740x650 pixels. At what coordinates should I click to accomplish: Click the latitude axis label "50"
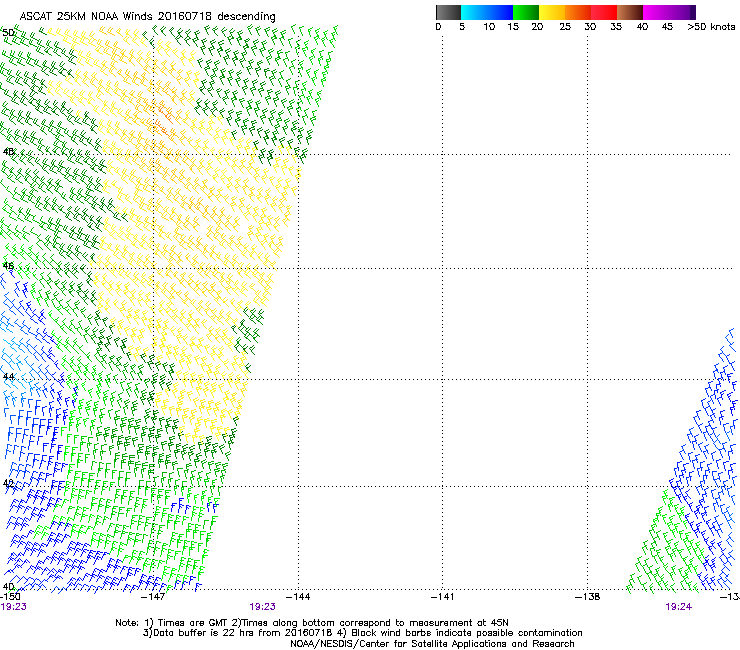8,33
